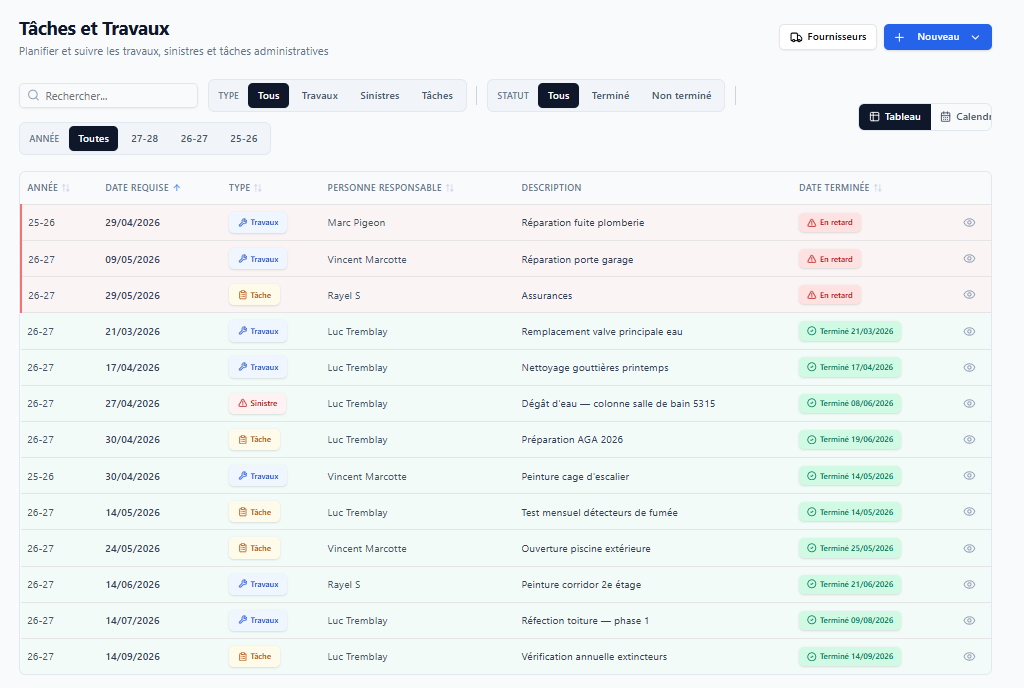Click into the Rechercher search field
1024x688 pixels.
click(x=108, y=95)
